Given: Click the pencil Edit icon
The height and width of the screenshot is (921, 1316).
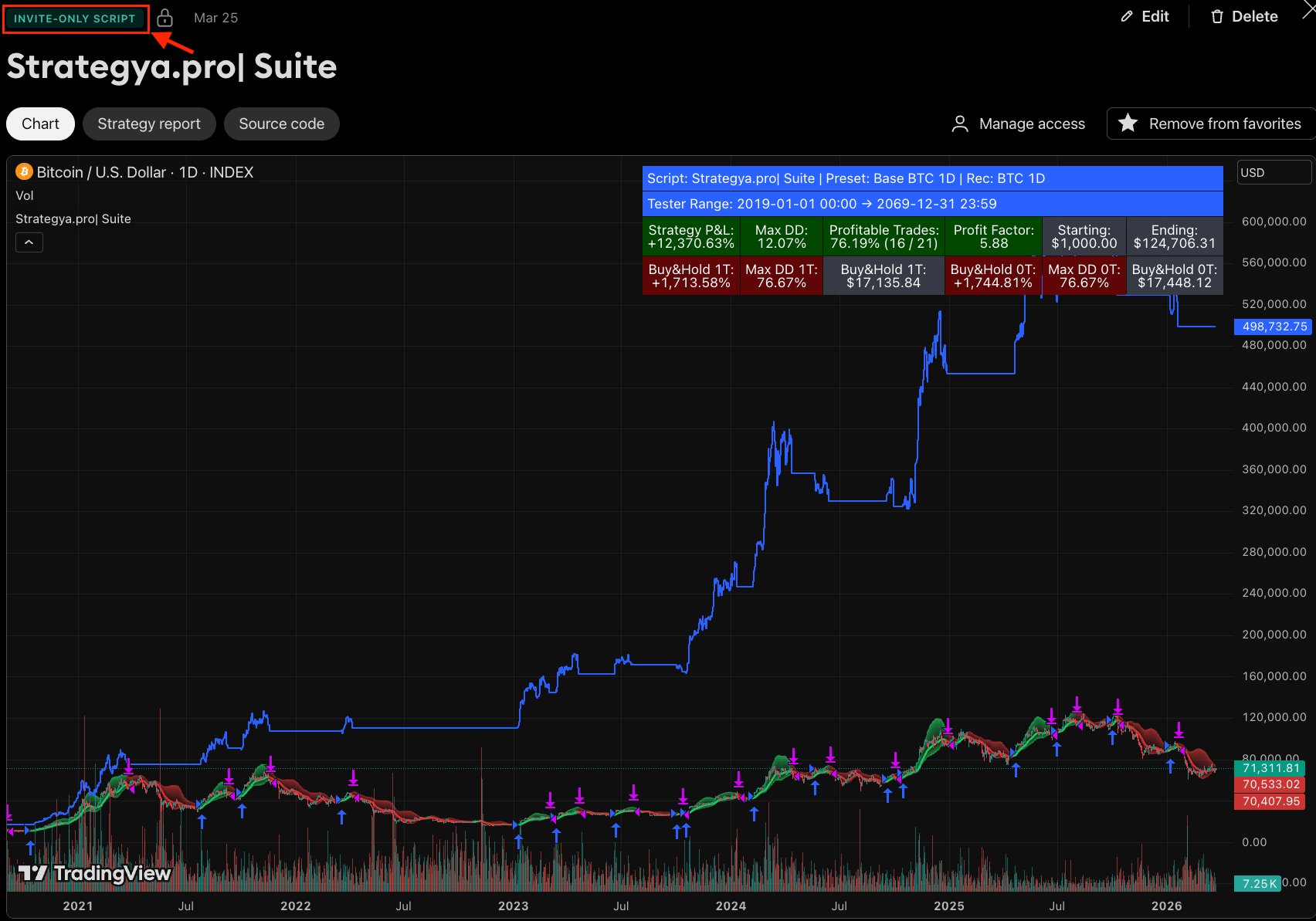Looking at the screenshot, I should pos(1127,16).
